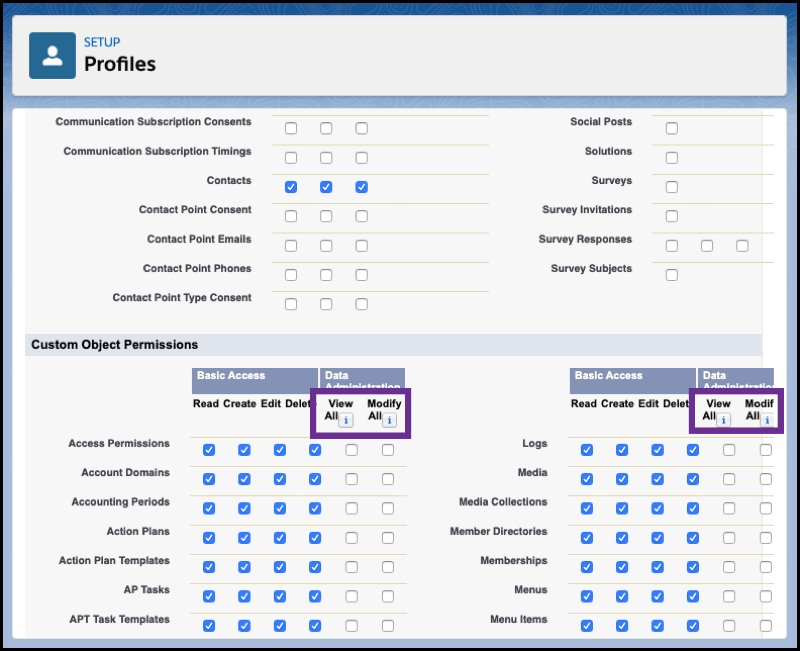Uncheck second checkbox in Contacts row
The width and height of the screenshot is (800, 651).
(326, 187)
